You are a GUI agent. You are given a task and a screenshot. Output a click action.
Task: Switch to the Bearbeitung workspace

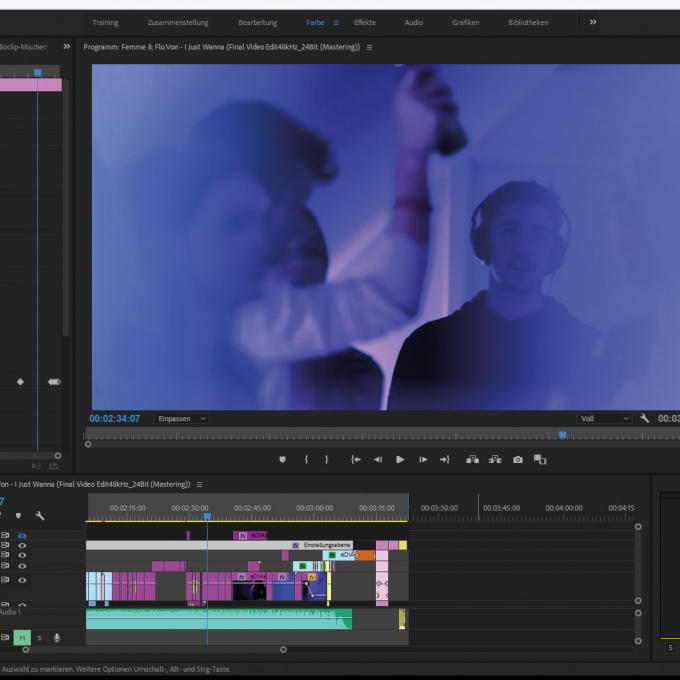point(258,23)
